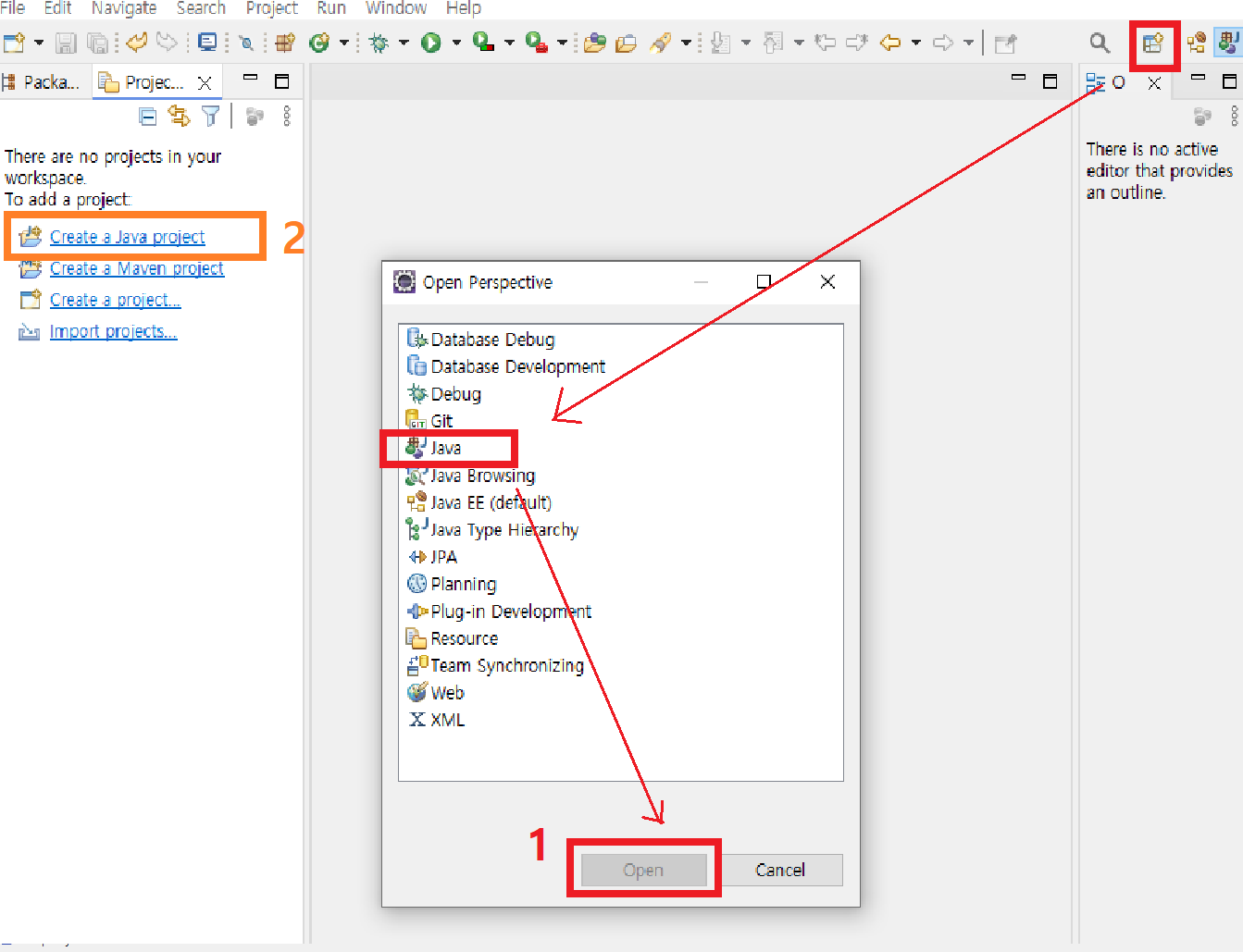Click Open in Open Perspective dialog
This screenshot has width=1243, height=952.
(x=643, y=870)
